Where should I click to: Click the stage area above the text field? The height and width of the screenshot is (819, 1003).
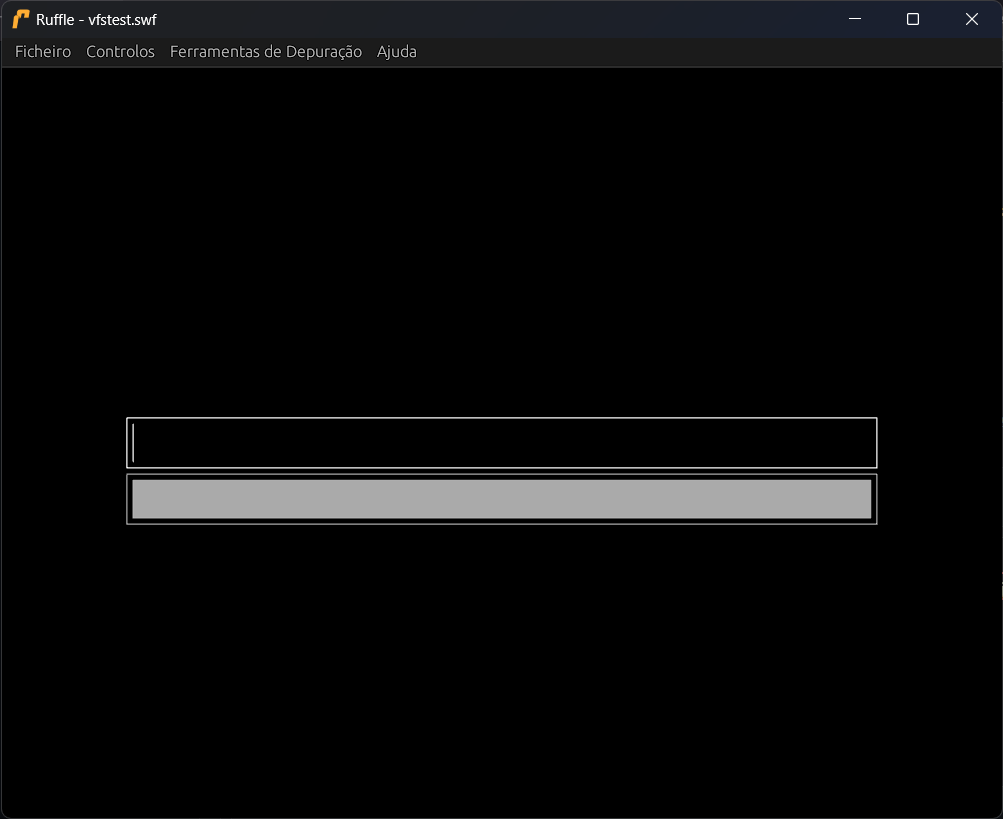point(500,300)
